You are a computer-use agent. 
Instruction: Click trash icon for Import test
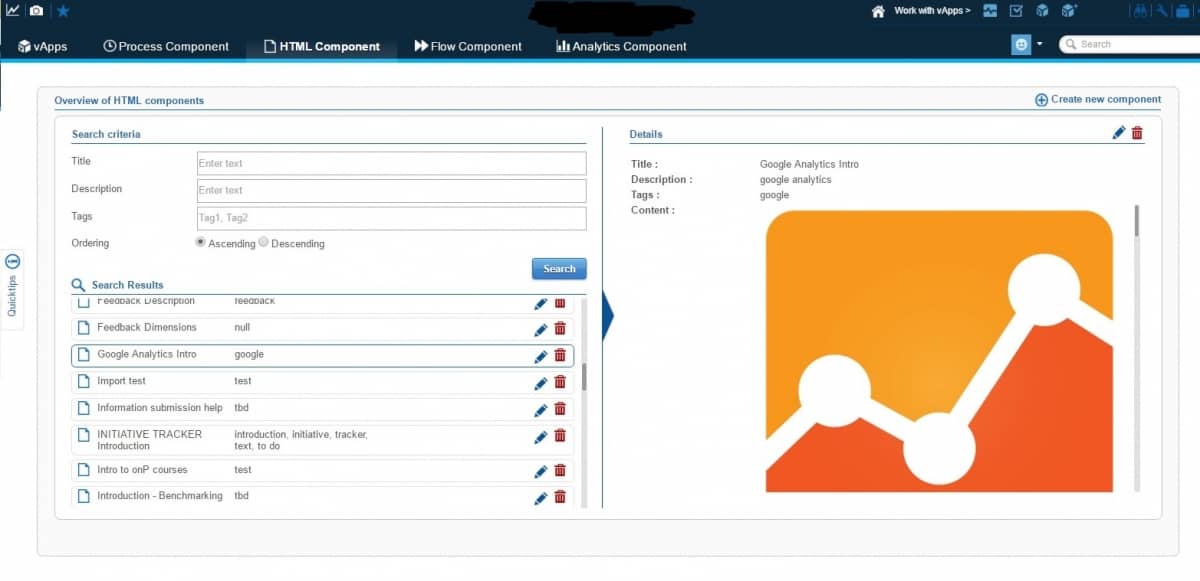(x=560, y=382)
